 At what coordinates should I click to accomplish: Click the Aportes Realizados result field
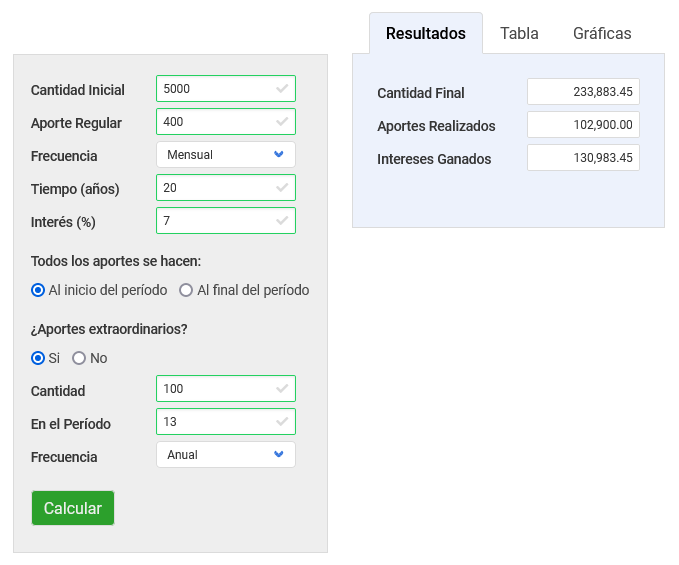click(x=583, y=125)
